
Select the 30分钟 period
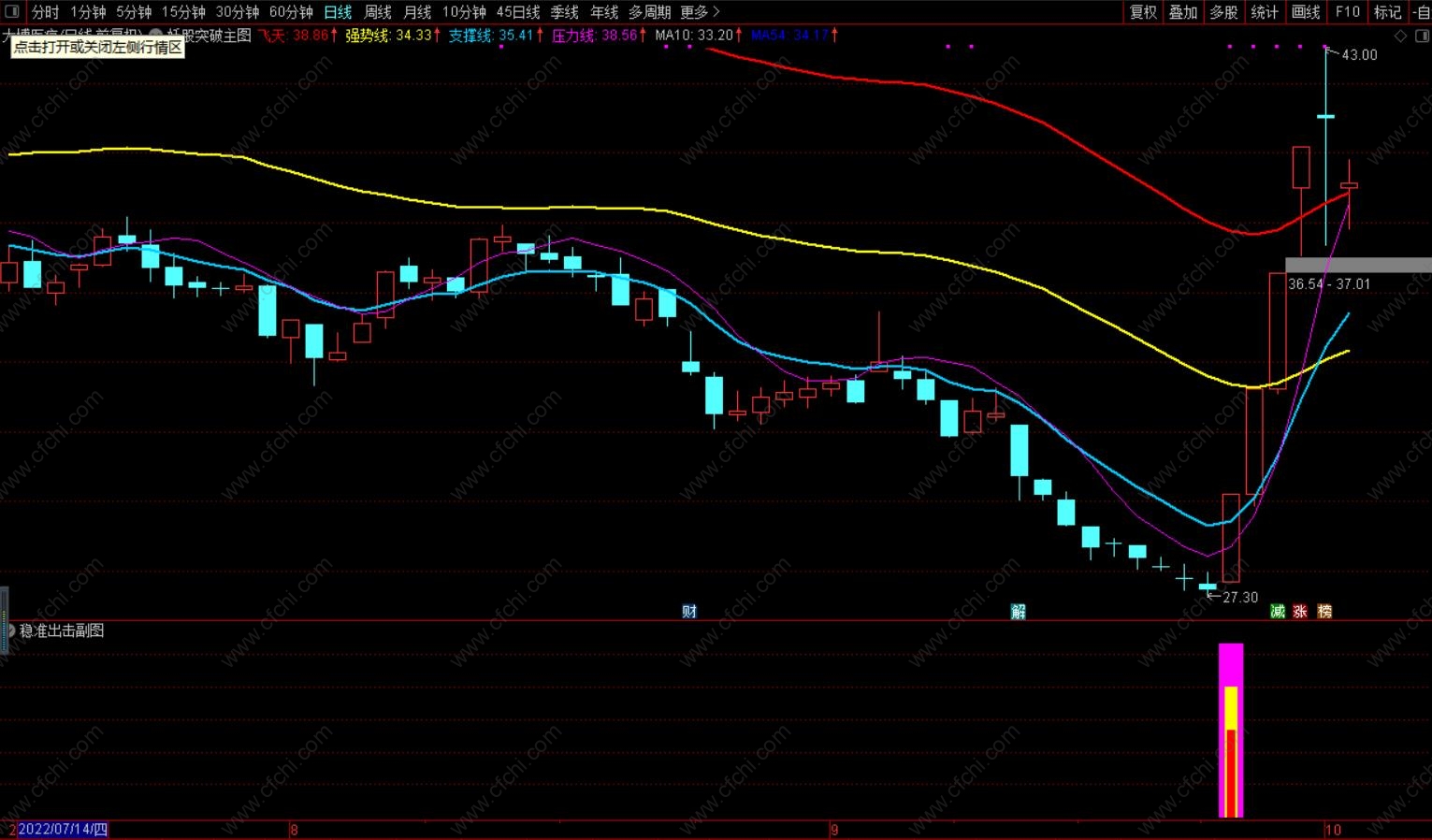point(238,12)
